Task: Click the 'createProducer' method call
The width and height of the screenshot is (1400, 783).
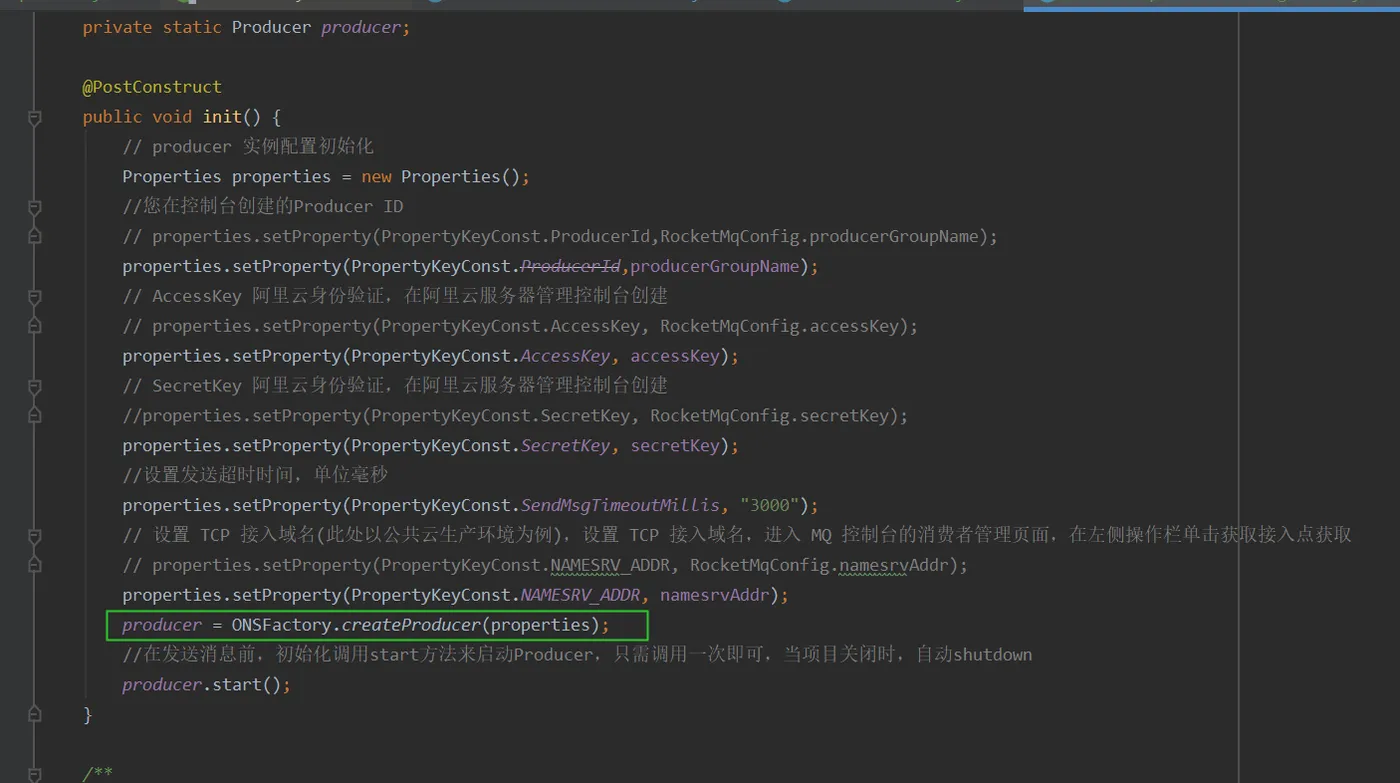Action: (411, 625)
